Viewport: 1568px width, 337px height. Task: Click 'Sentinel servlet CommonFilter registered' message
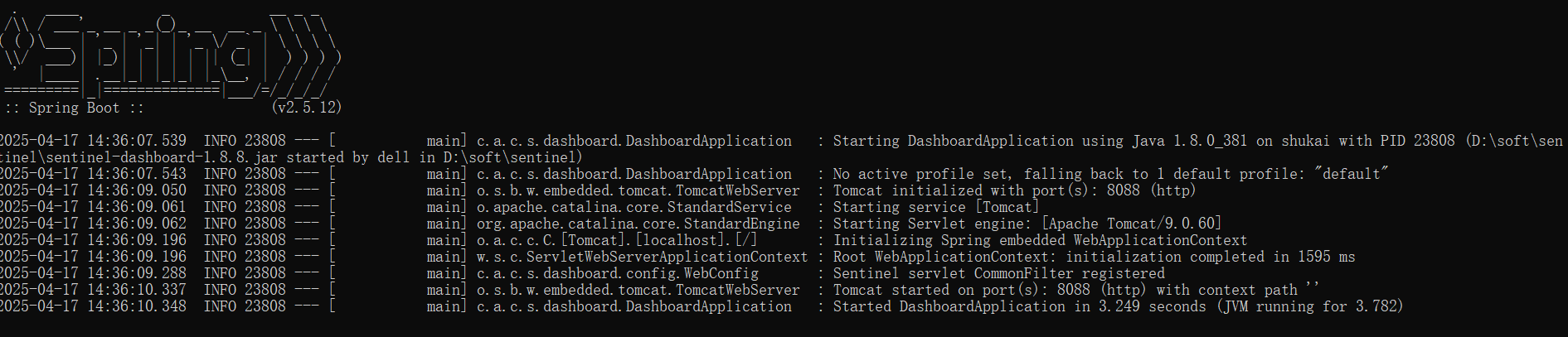(x=998, y=273)
